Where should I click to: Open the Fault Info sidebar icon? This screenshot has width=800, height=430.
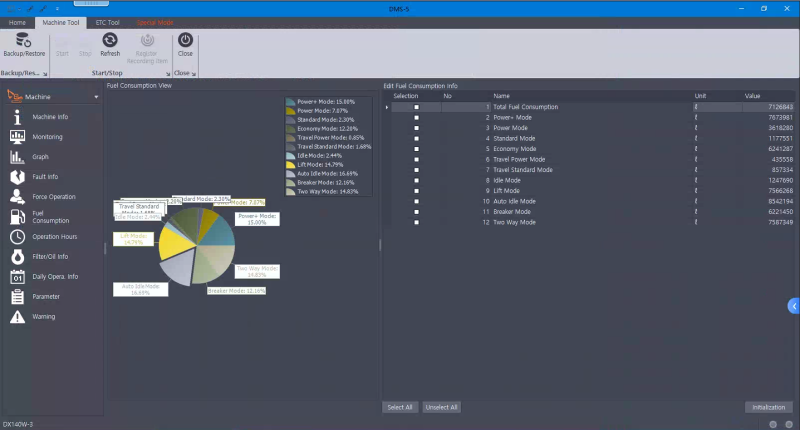click(x=17, y=177)
